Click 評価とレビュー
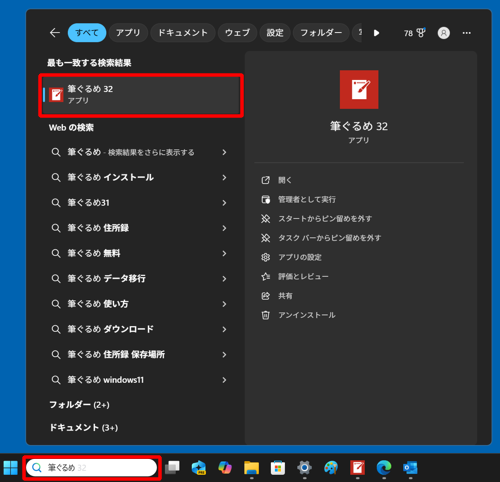The height and width of the screenshot is (482, 500). [x=303, y=277]
